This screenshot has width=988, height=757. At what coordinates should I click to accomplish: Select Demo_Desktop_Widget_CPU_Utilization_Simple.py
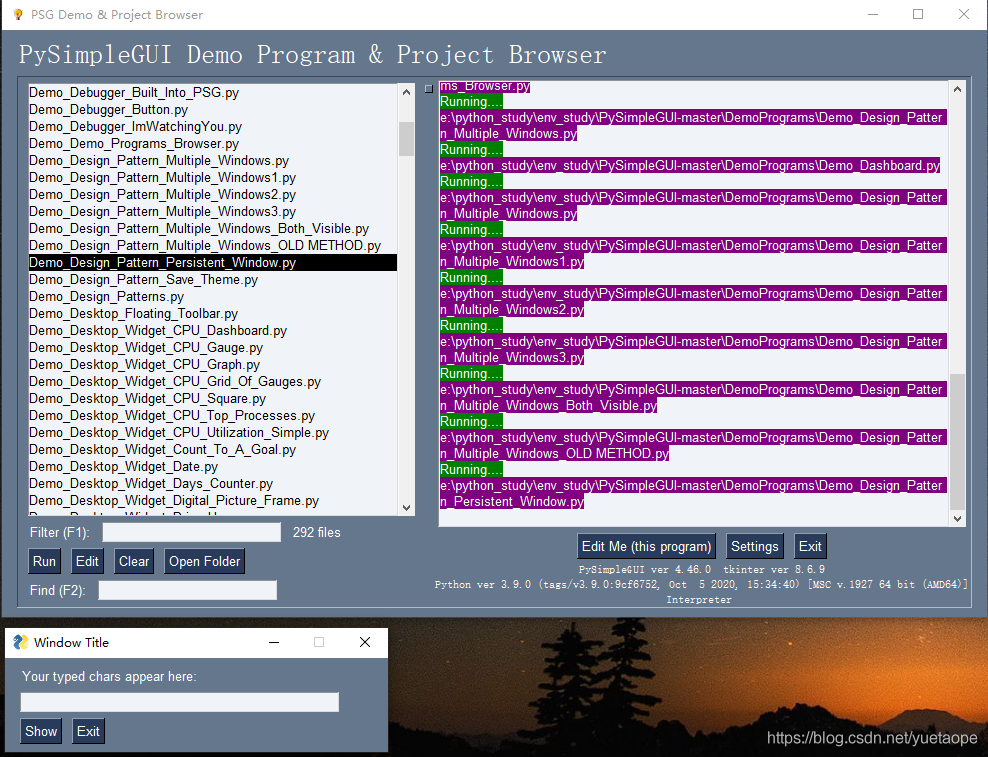pyautogui.click(x=213, y=433)
